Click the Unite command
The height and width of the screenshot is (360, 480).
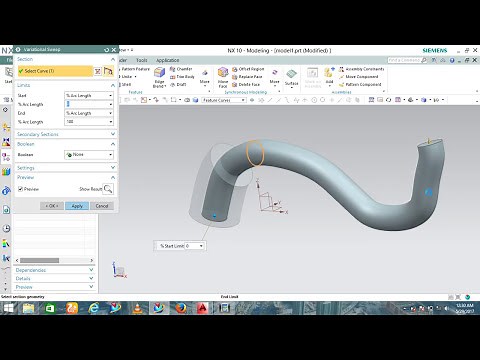pyautogui.click(x=127, y=77)
